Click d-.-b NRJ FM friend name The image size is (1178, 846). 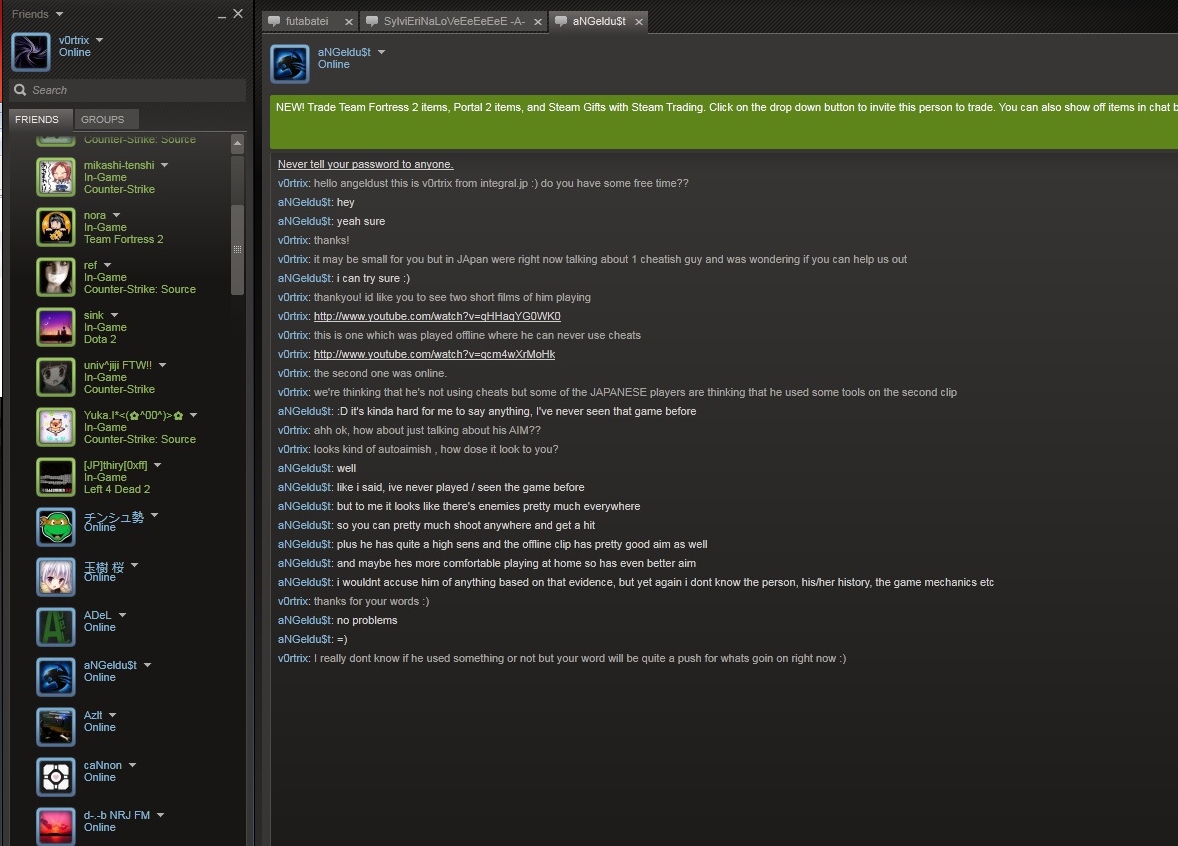click(116, 815)
